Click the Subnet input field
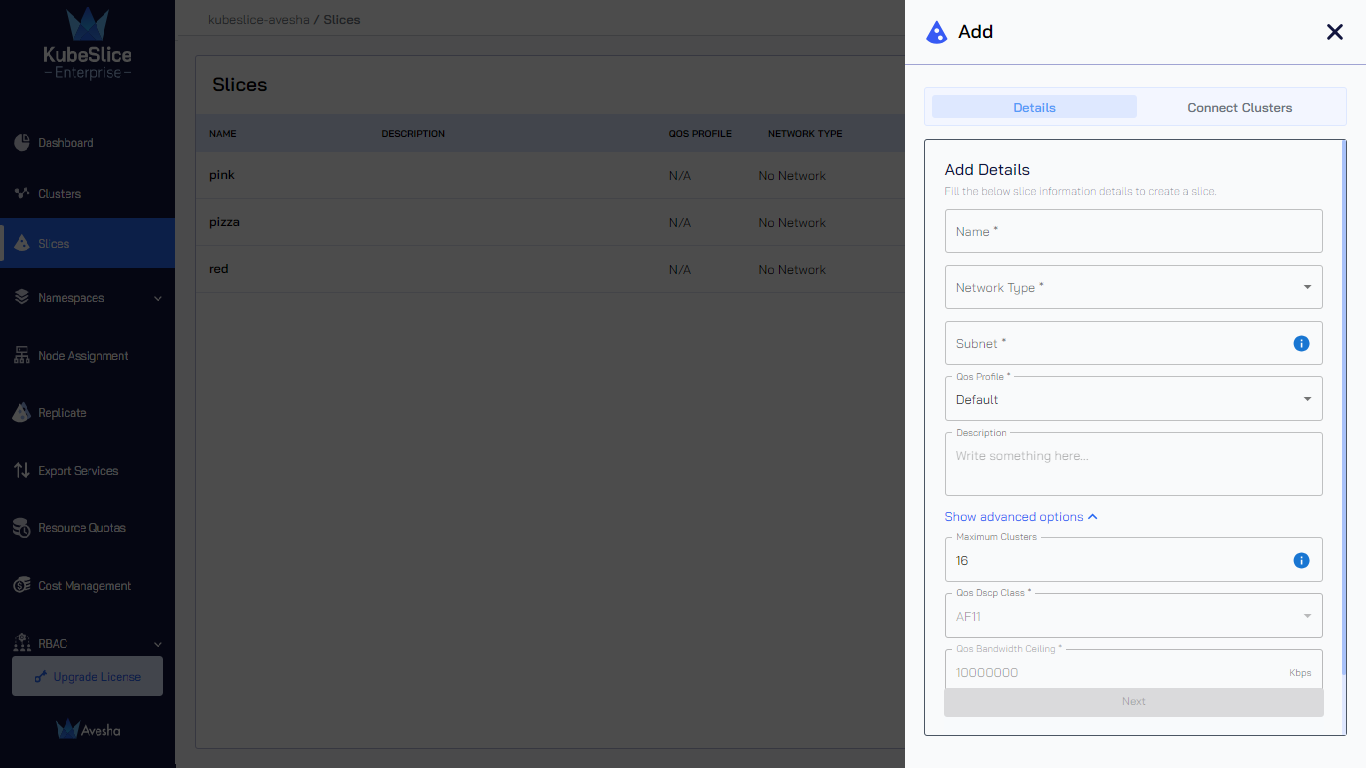The image size is (1366, 768). coord(1133,343)
